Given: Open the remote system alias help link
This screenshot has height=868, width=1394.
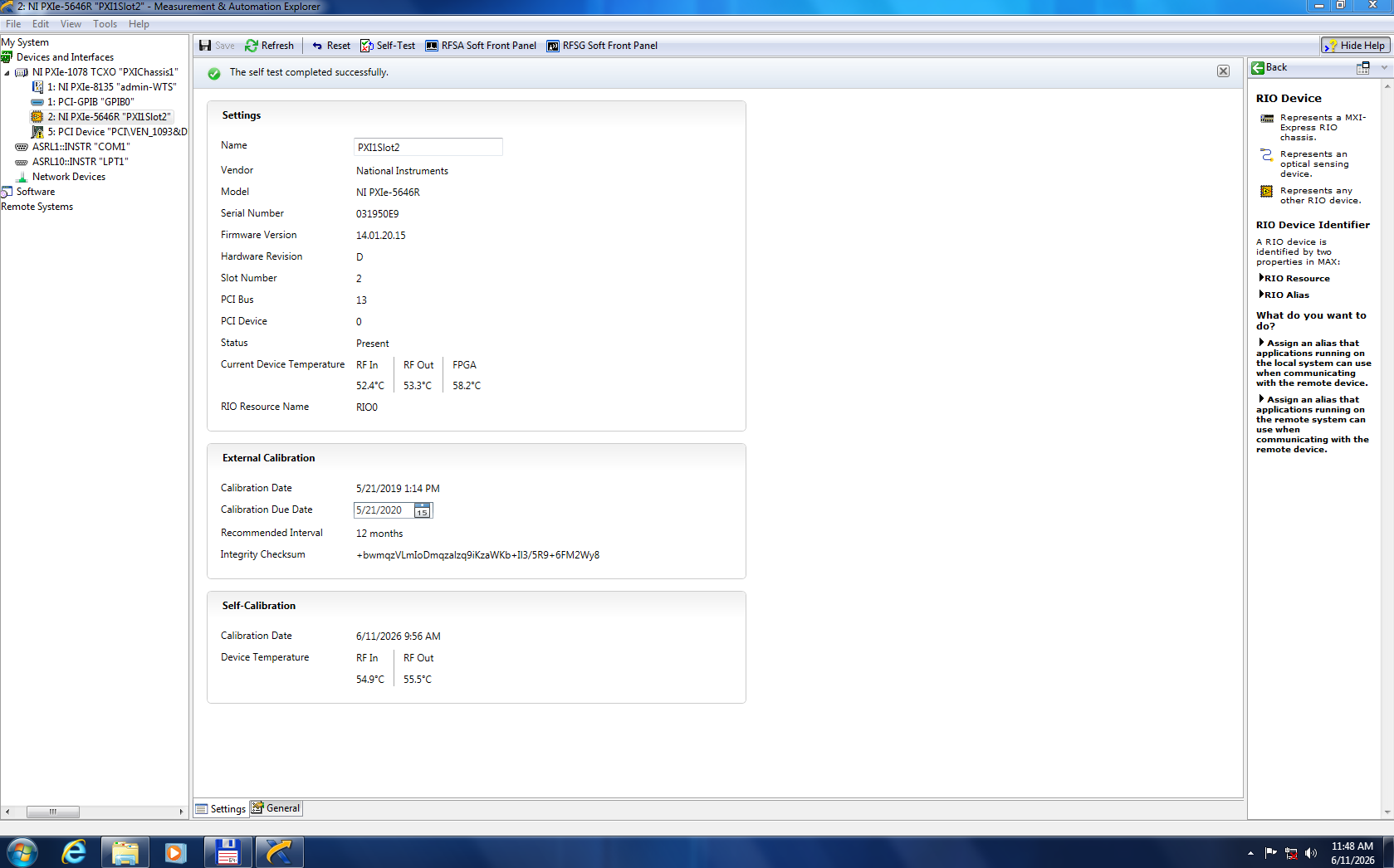Looking at the screenshot, I should point(1313,425).
